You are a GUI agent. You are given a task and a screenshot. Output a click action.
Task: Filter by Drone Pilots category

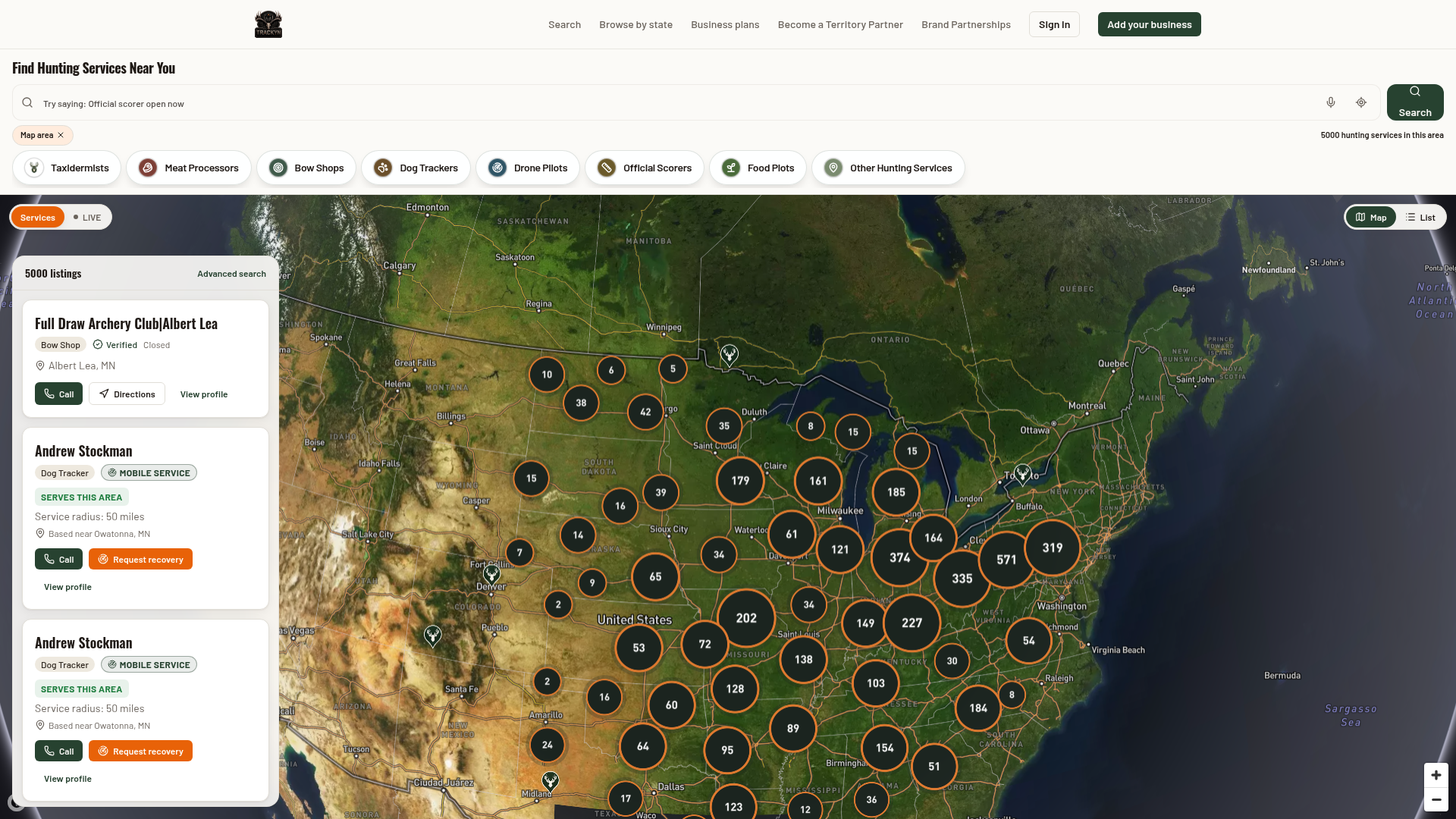click(528, 168)
